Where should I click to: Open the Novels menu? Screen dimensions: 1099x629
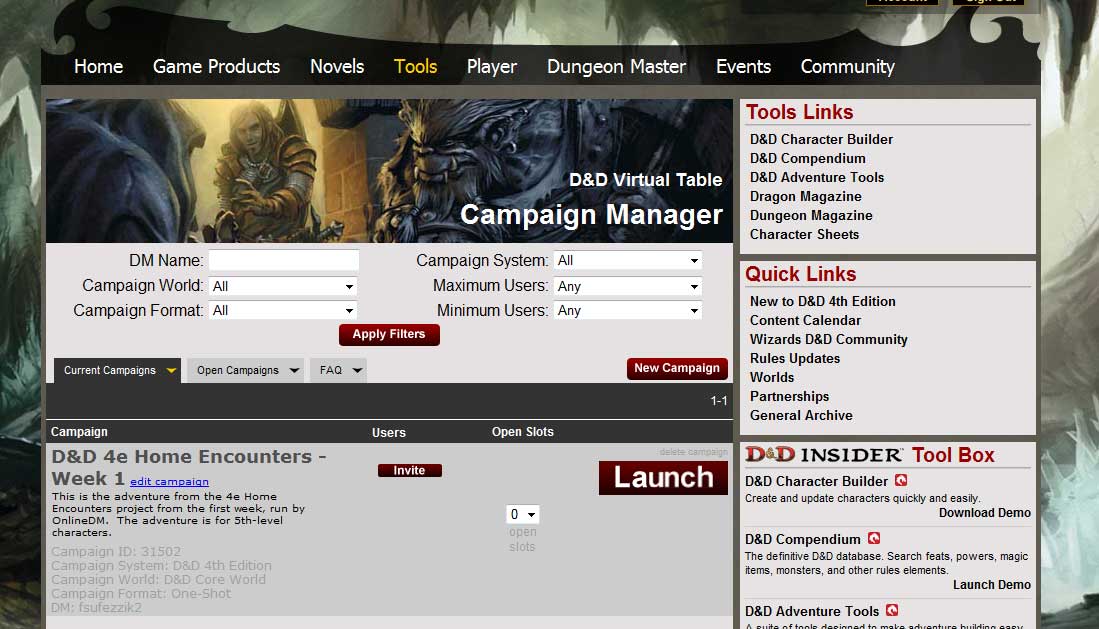click(337, 67)
